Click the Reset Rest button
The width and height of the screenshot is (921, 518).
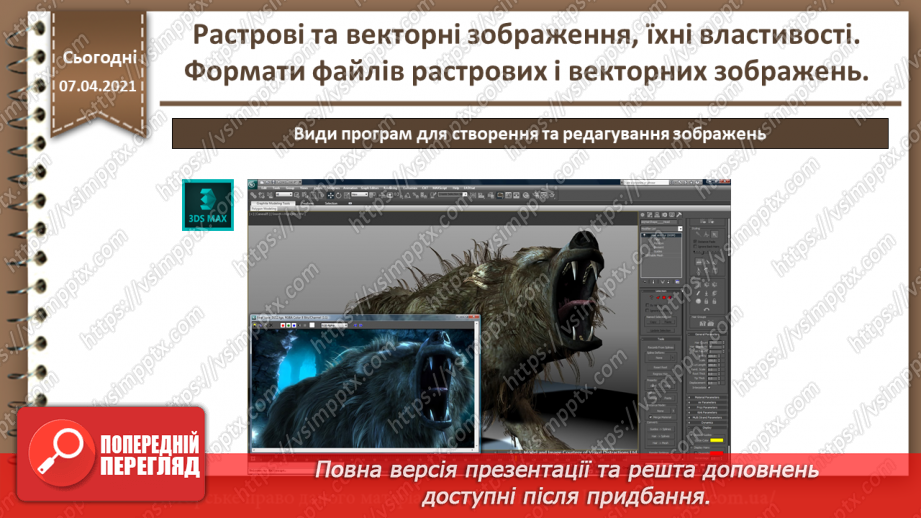pyautogui.click(x=661, y=367)
